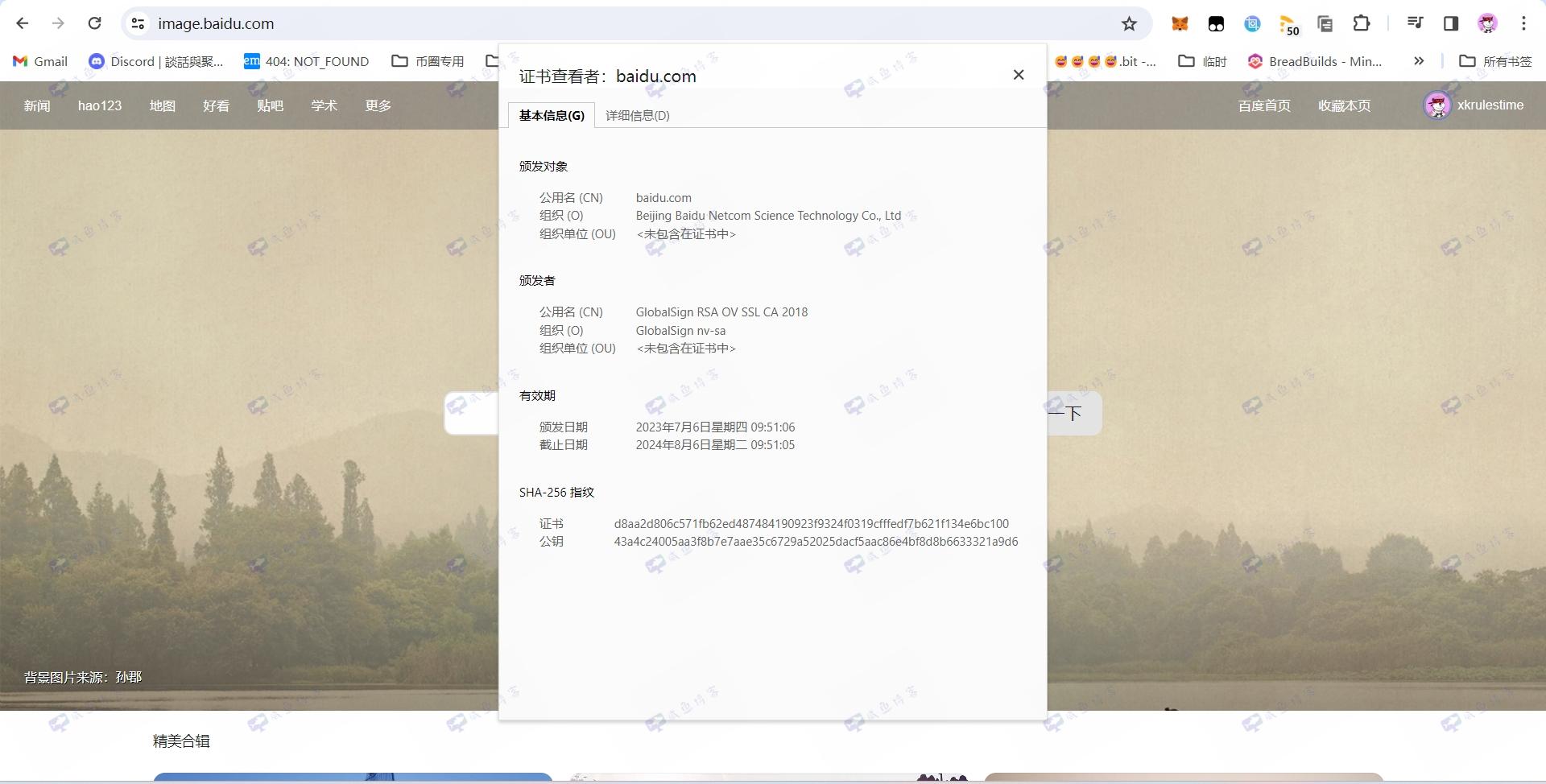This screenshot has width=1546, height=784.
Task: Click the 地图 navigation link
Action: (163, 105)
